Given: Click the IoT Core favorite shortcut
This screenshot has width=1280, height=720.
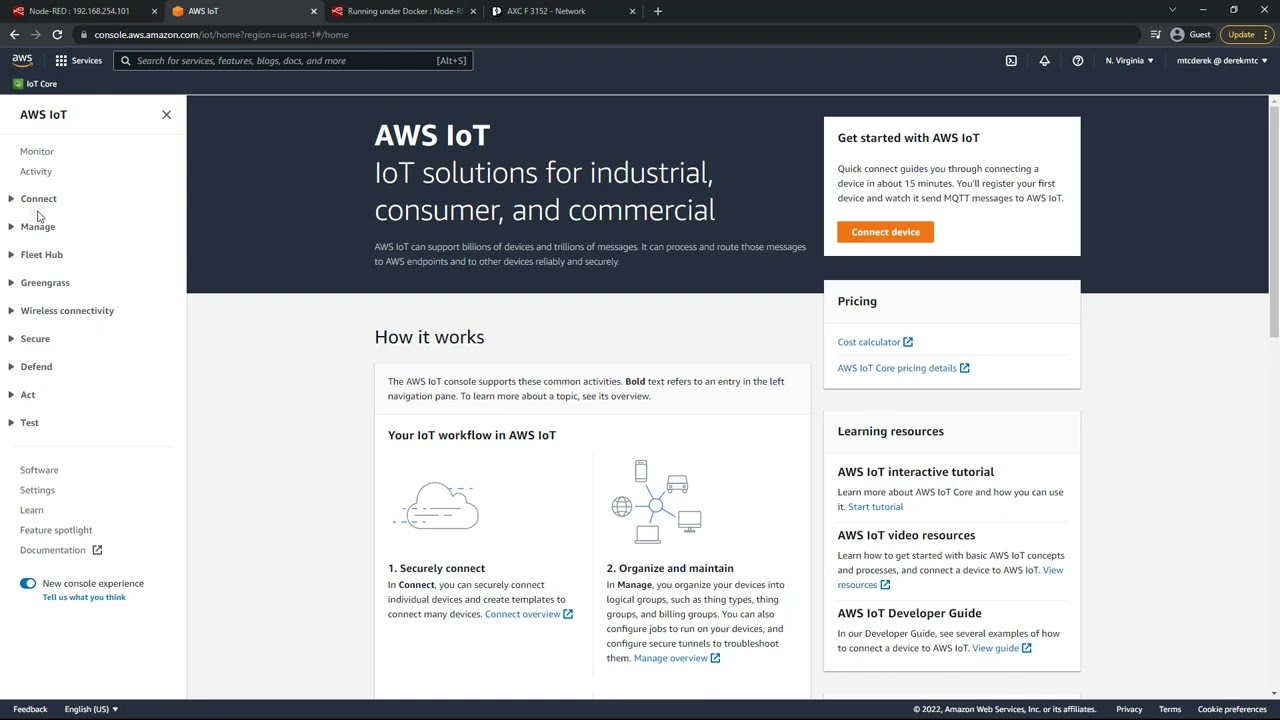Looking at the screenshot, I should pyautogui.click(x=35, y=84).
